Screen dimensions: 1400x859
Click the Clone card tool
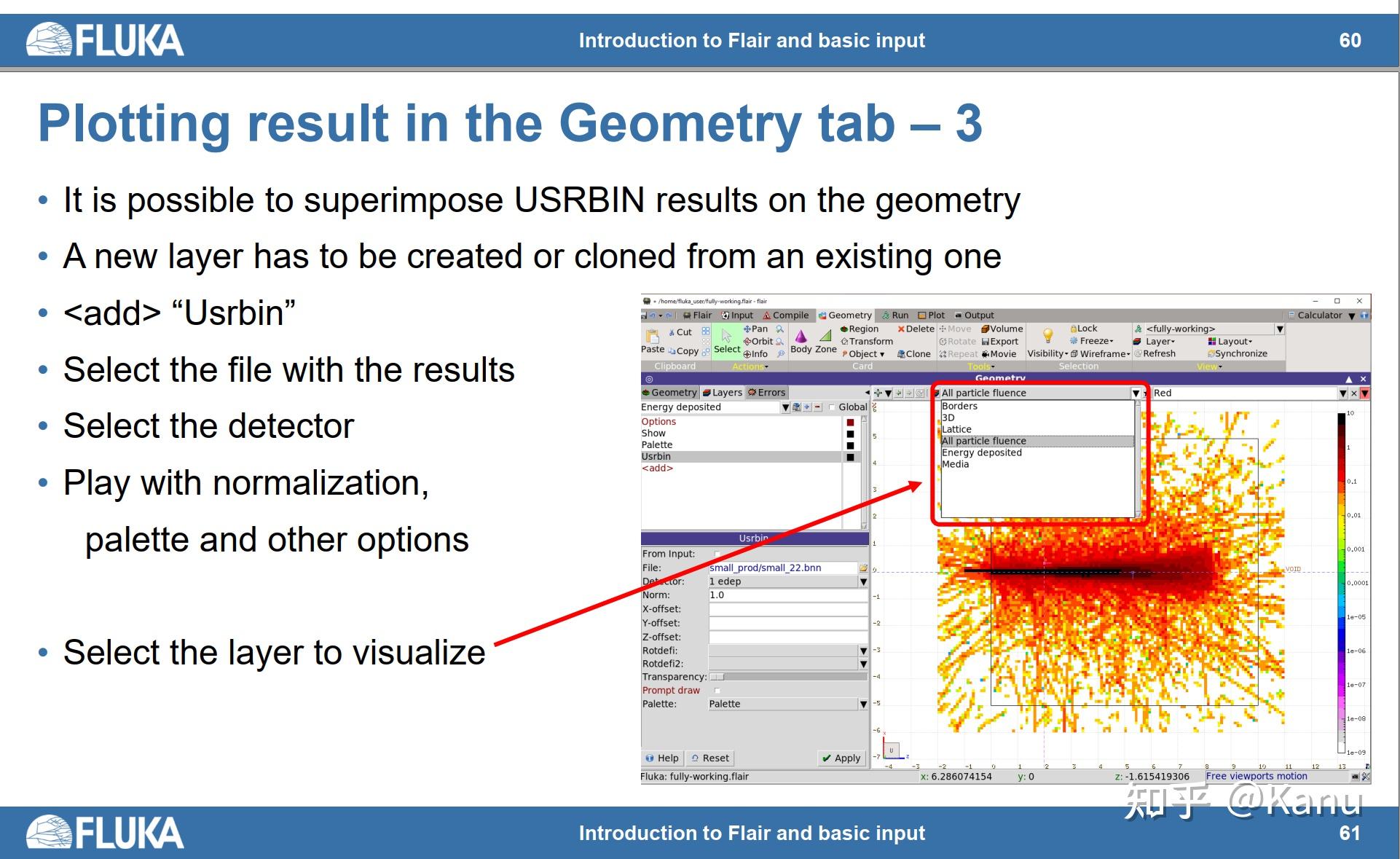click(914, 354)
